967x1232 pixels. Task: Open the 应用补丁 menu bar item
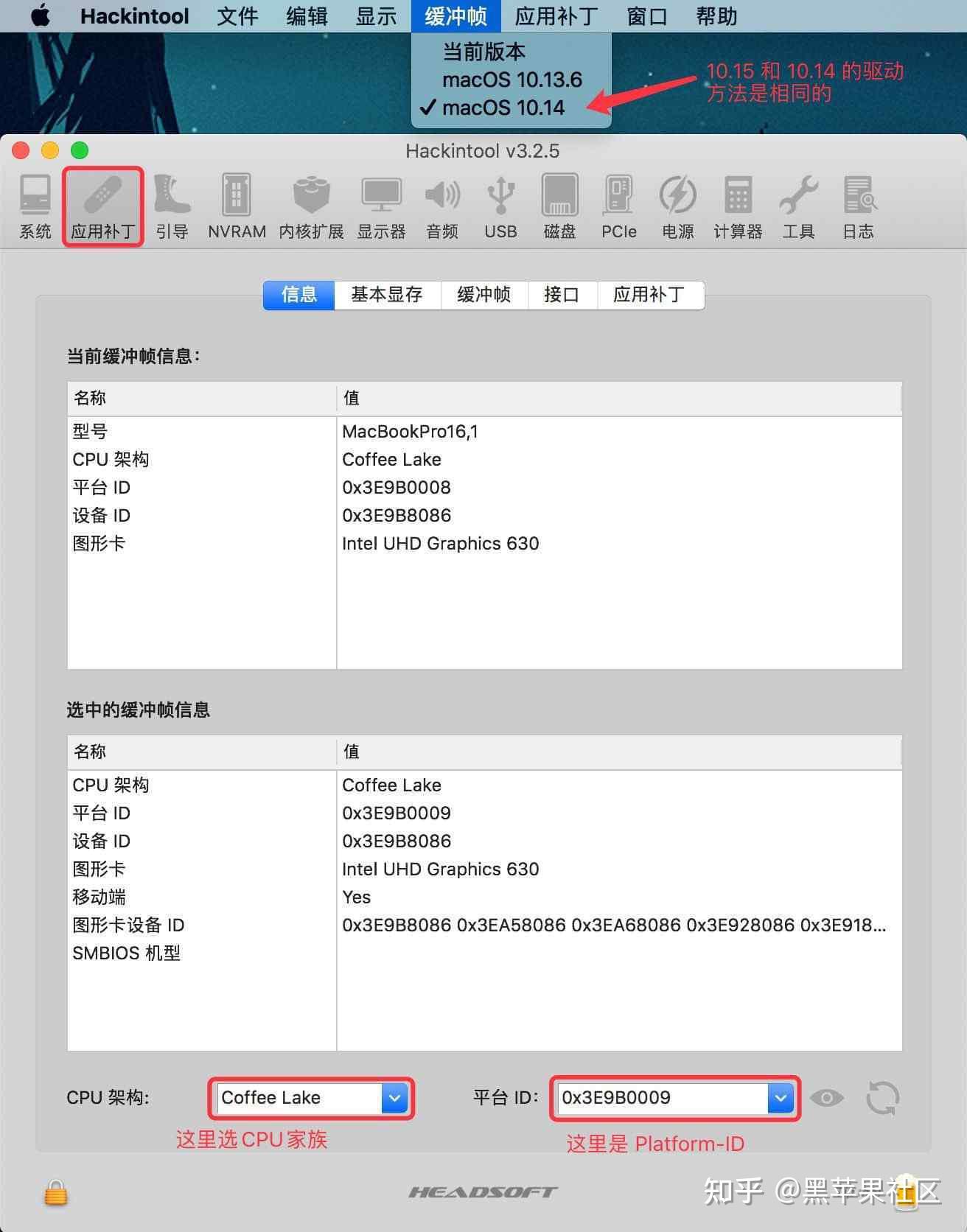point(556,15)
